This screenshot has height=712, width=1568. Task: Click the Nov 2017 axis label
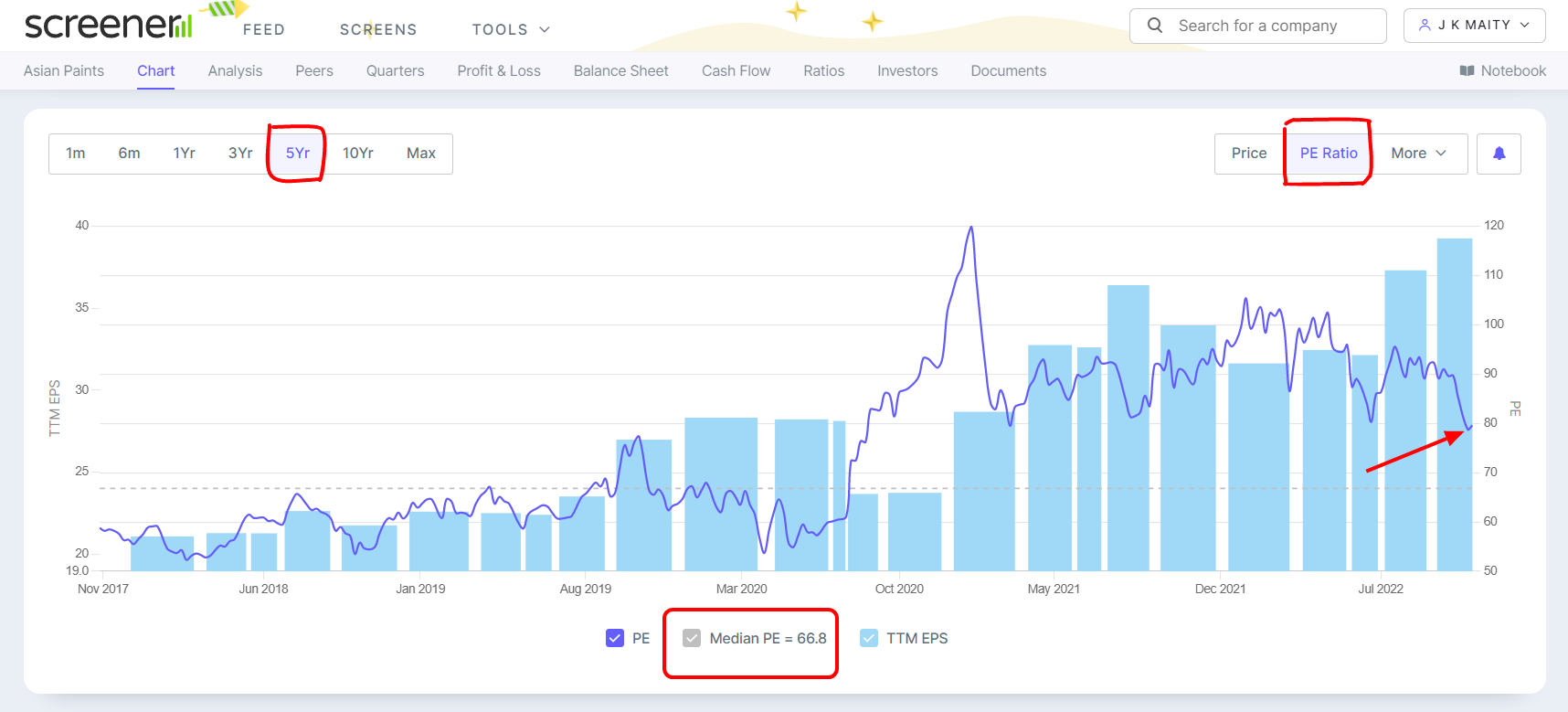point(103,589)
